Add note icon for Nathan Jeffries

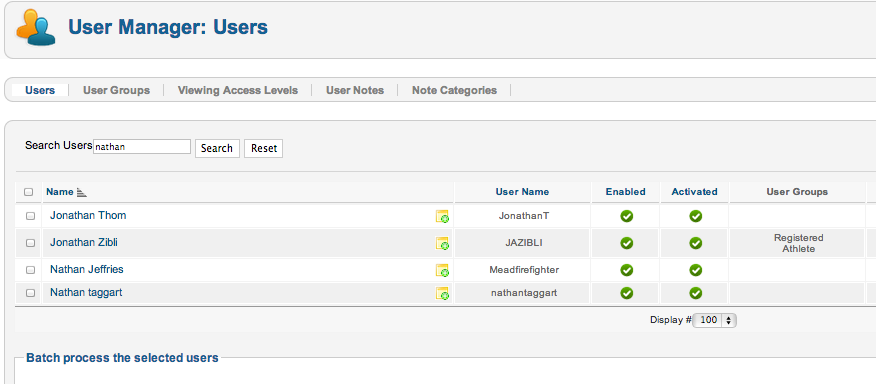(442, 271)
